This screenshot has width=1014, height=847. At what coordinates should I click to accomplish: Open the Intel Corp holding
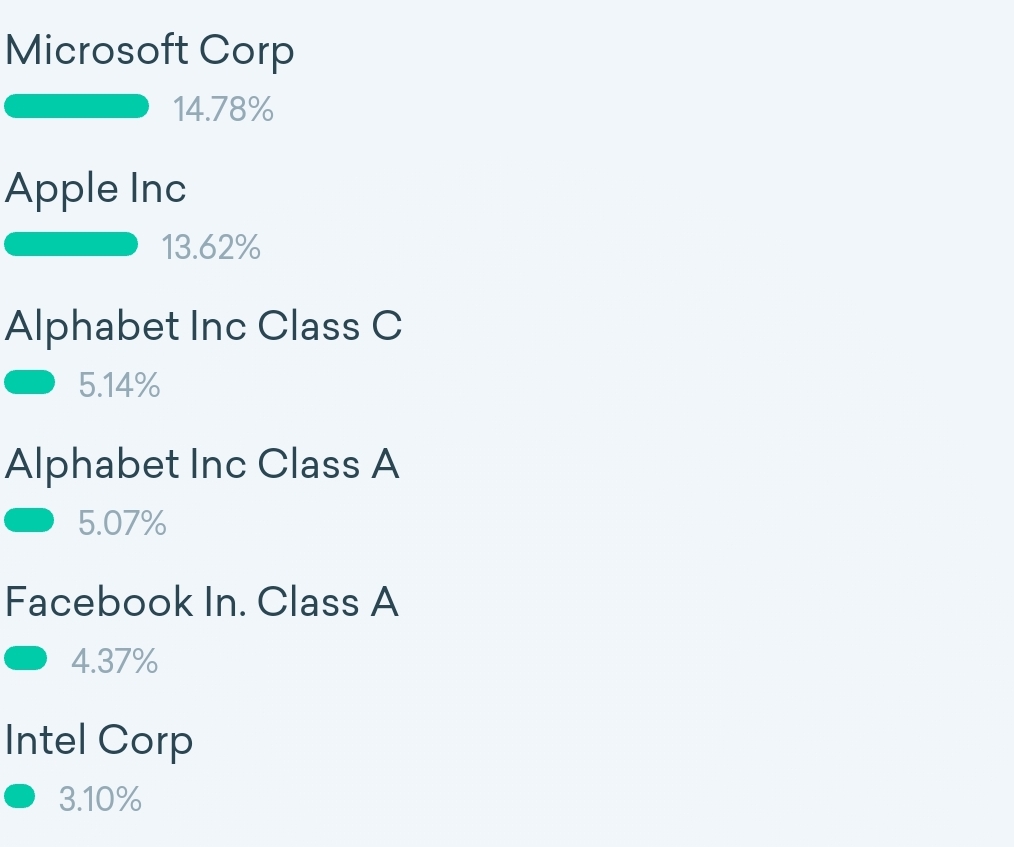[x=98, y=741]
